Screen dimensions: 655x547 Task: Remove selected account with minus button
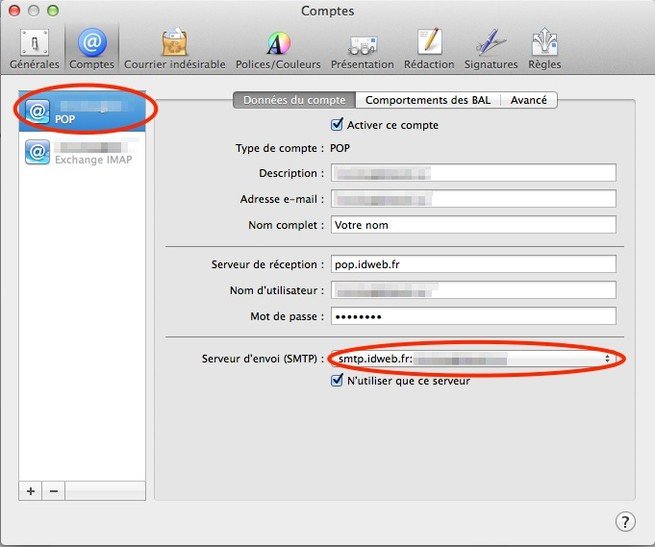pos(54,491)
